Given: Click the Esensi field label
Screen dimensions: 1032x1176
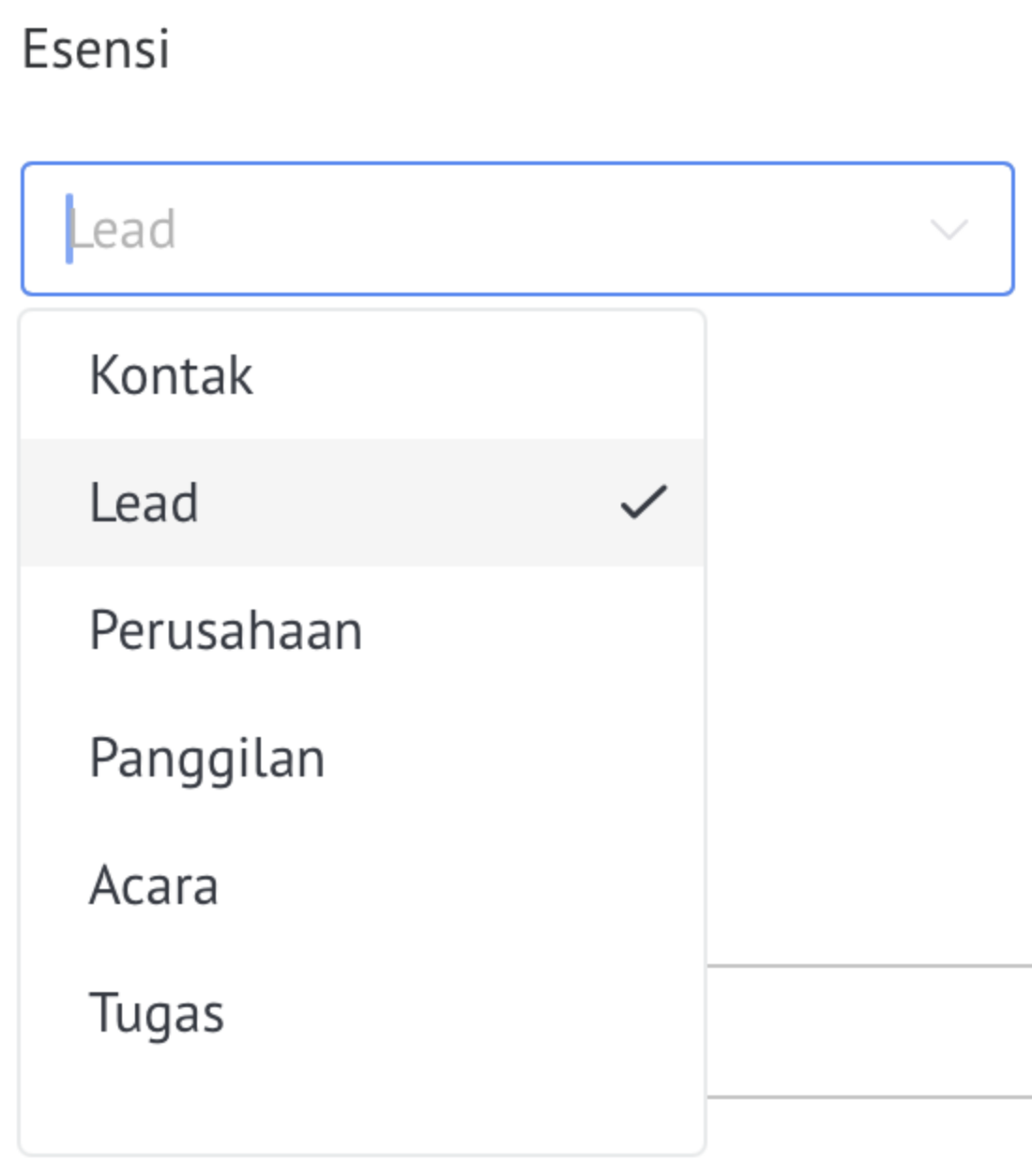Looking at the screenshot, I should (x=96, y=49).
